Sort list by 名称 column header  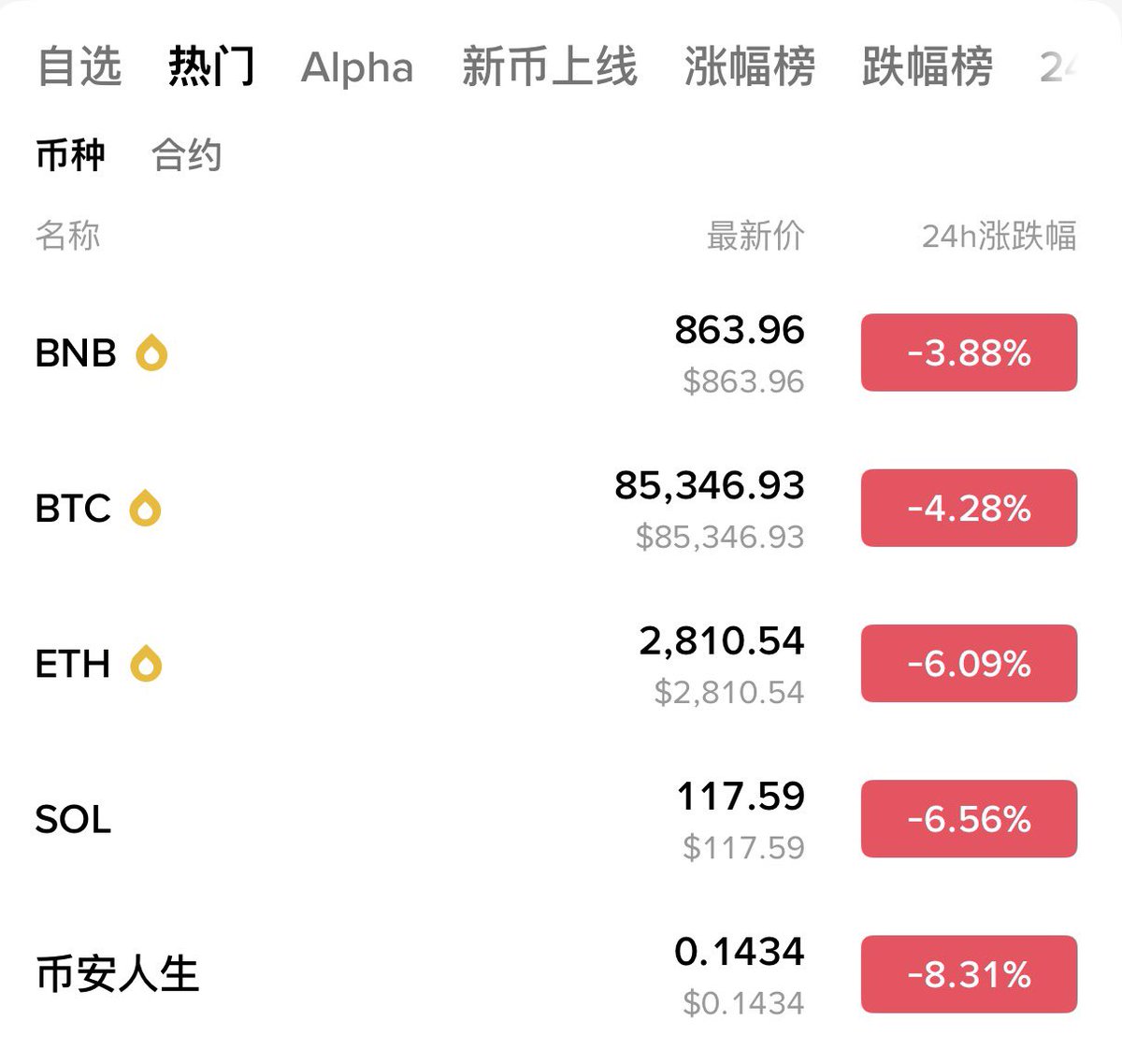pos(67,236)
